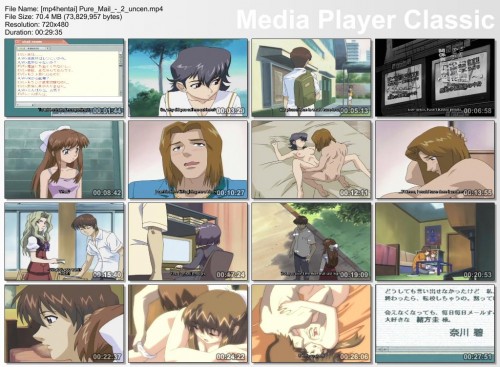500x367 pixels.
Task: Click the 00:27:51 timestamp label
Action: [x=477, y=356]
